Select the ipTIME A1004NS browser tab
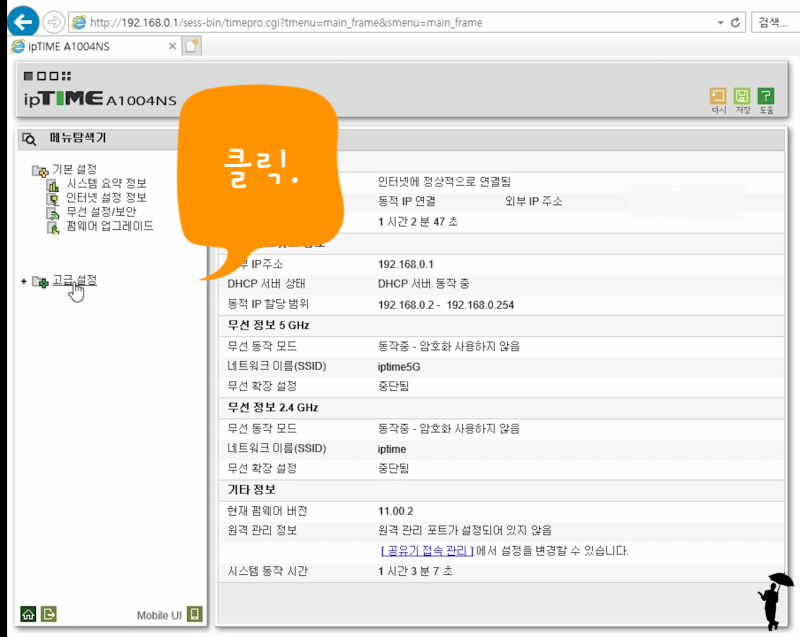 coord(92,46)
